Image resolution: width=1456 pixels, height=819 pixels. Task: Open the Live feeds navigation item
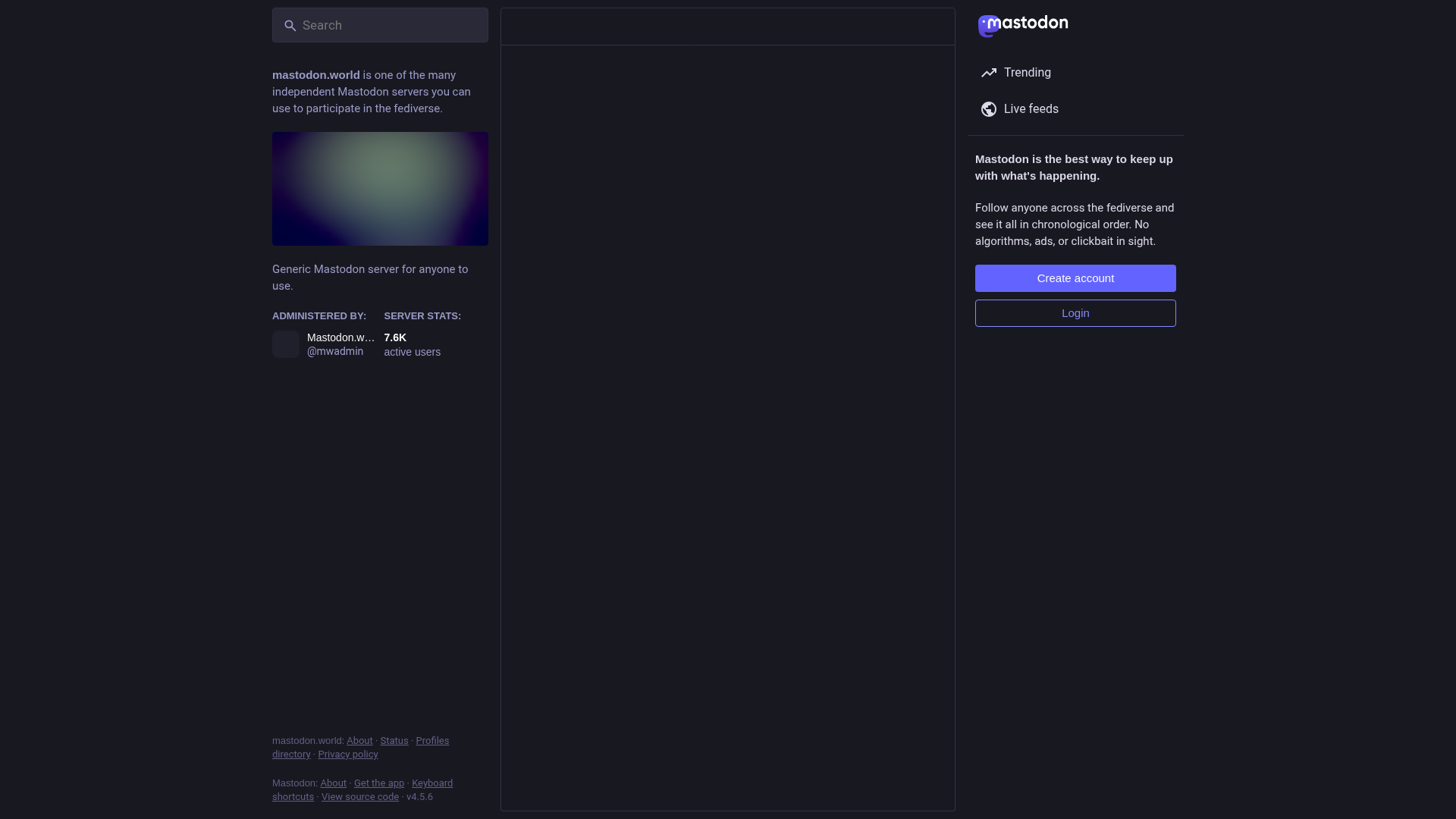click(1031, 109)
